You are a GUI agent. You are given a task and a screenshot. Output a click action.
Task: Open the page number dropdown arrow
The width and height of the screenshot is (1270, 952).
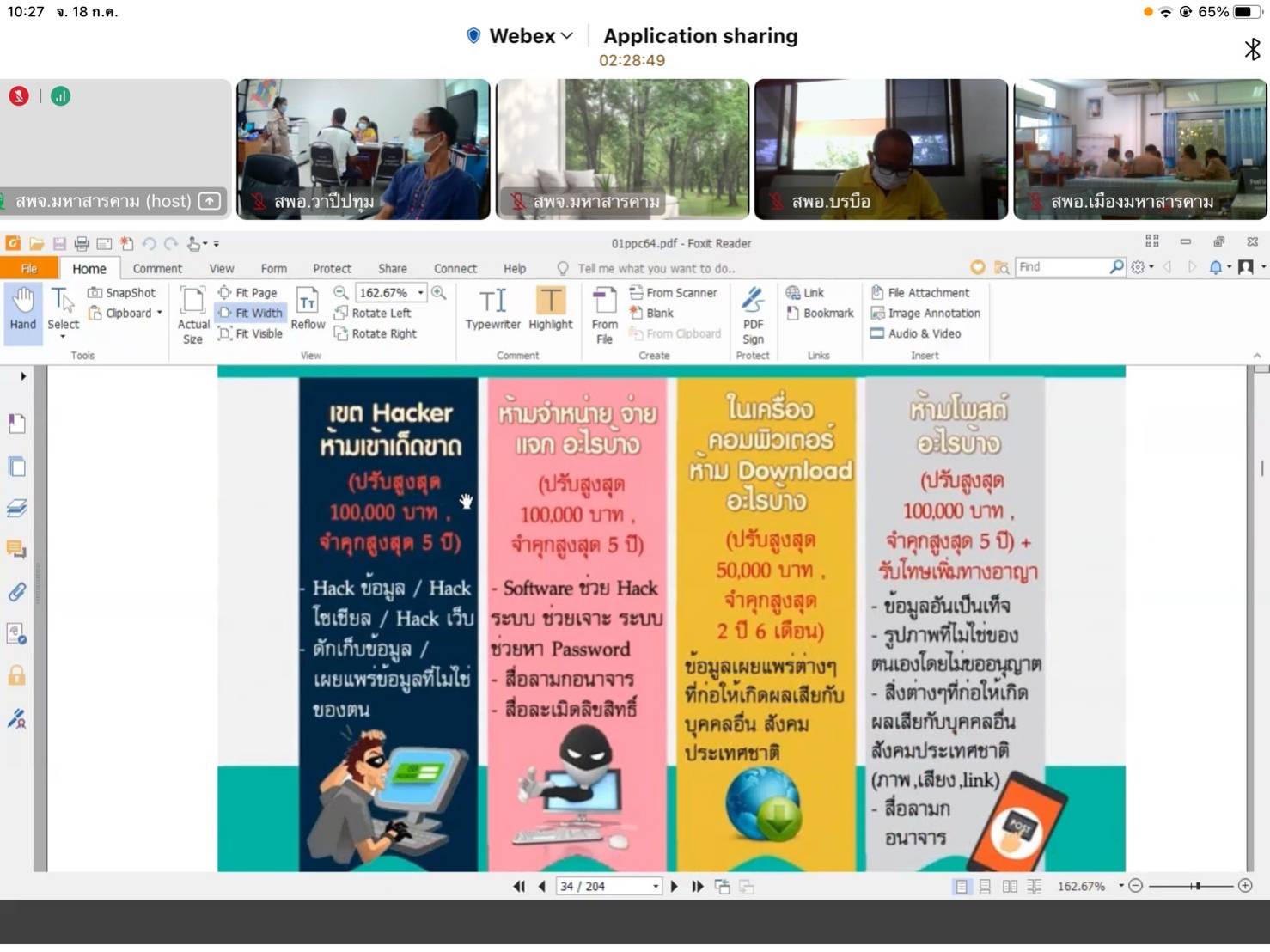(656, 886)
